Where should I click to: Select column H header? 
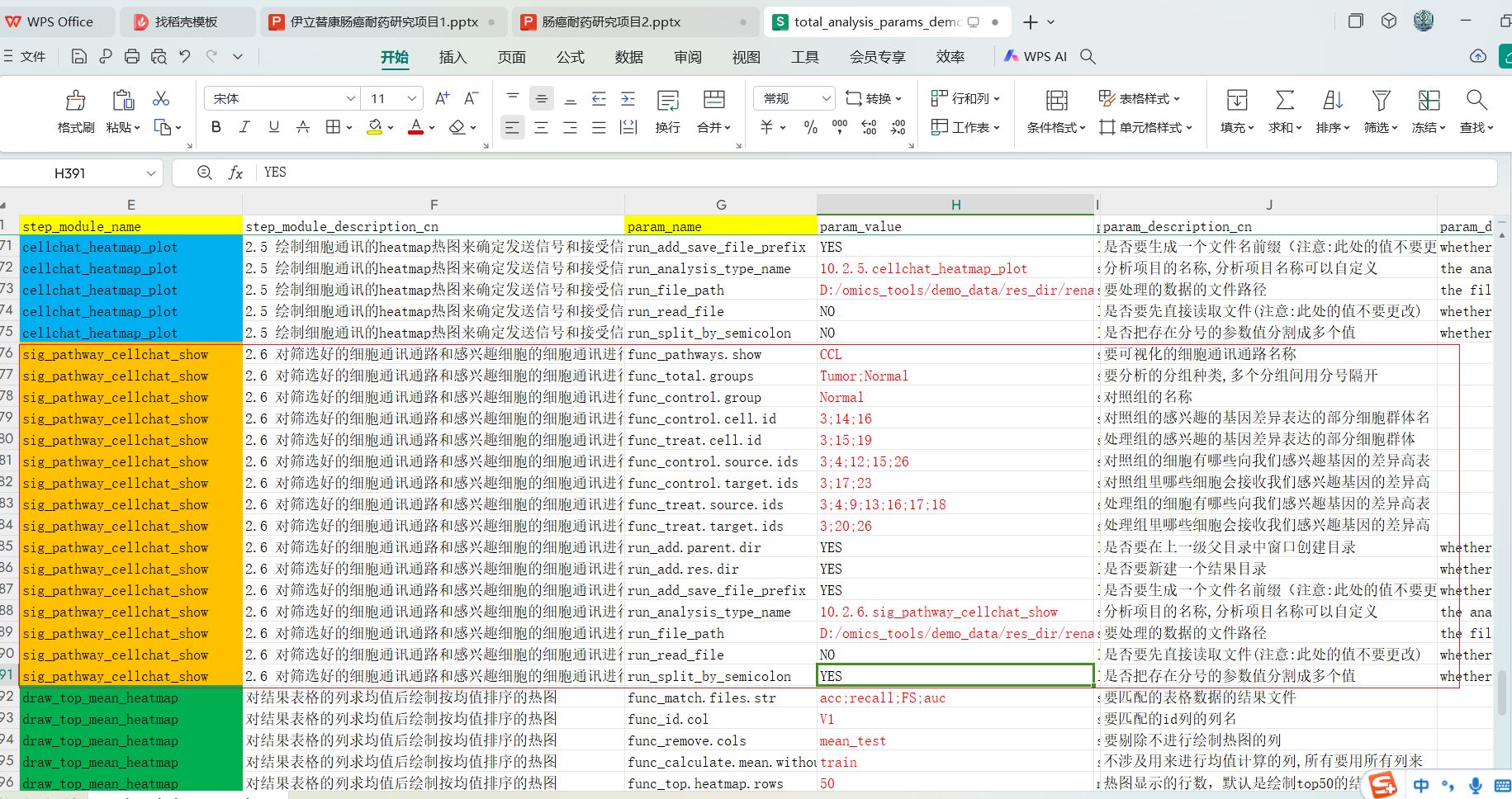pos(955,205)
